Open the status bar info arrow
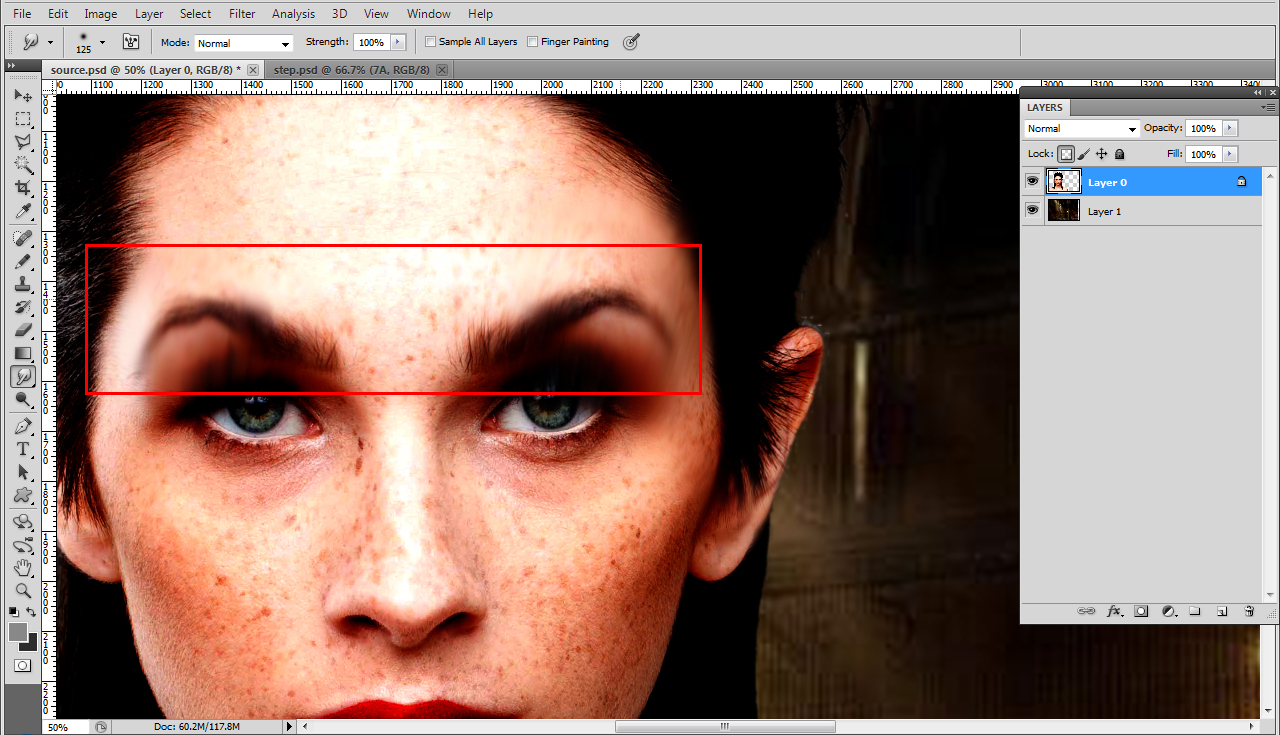 pyautogui.click(x=290, y=727)
